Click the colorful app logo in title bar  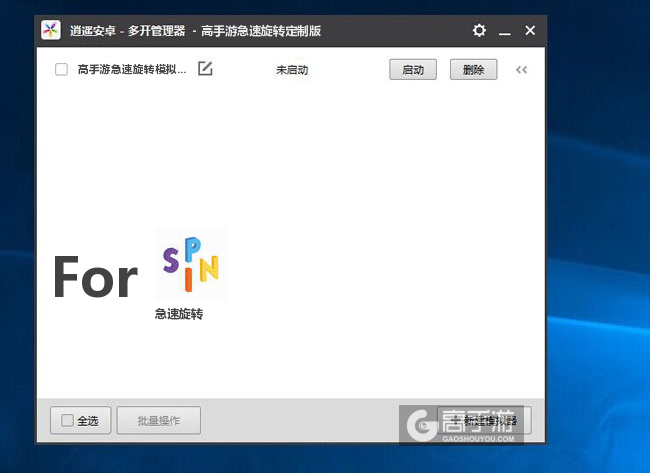coord(51,30)
